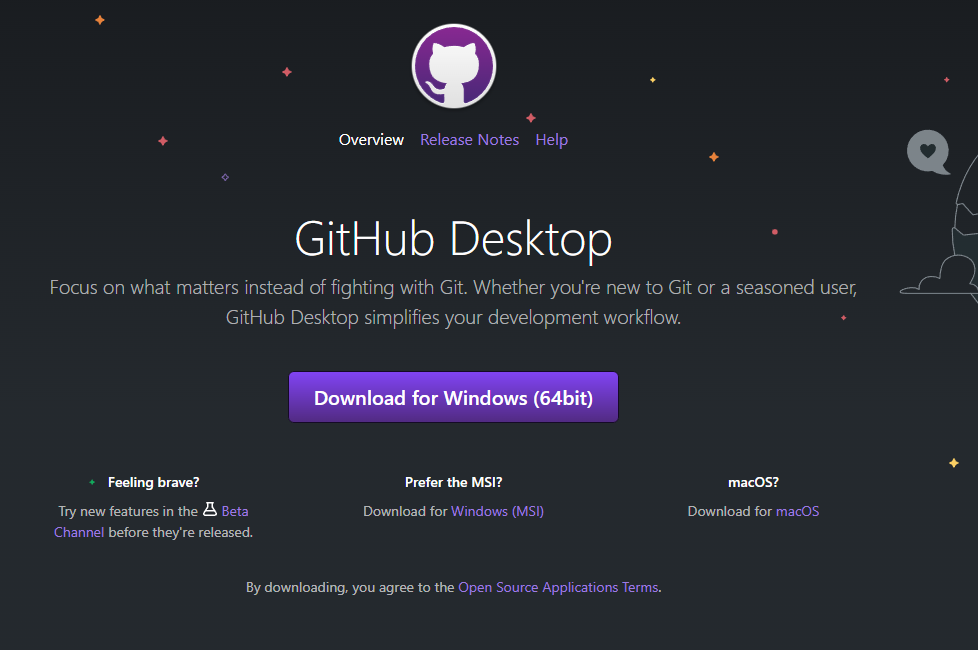978x650 pixels.
Task: Open the Help page link
Action: (551, 140)
